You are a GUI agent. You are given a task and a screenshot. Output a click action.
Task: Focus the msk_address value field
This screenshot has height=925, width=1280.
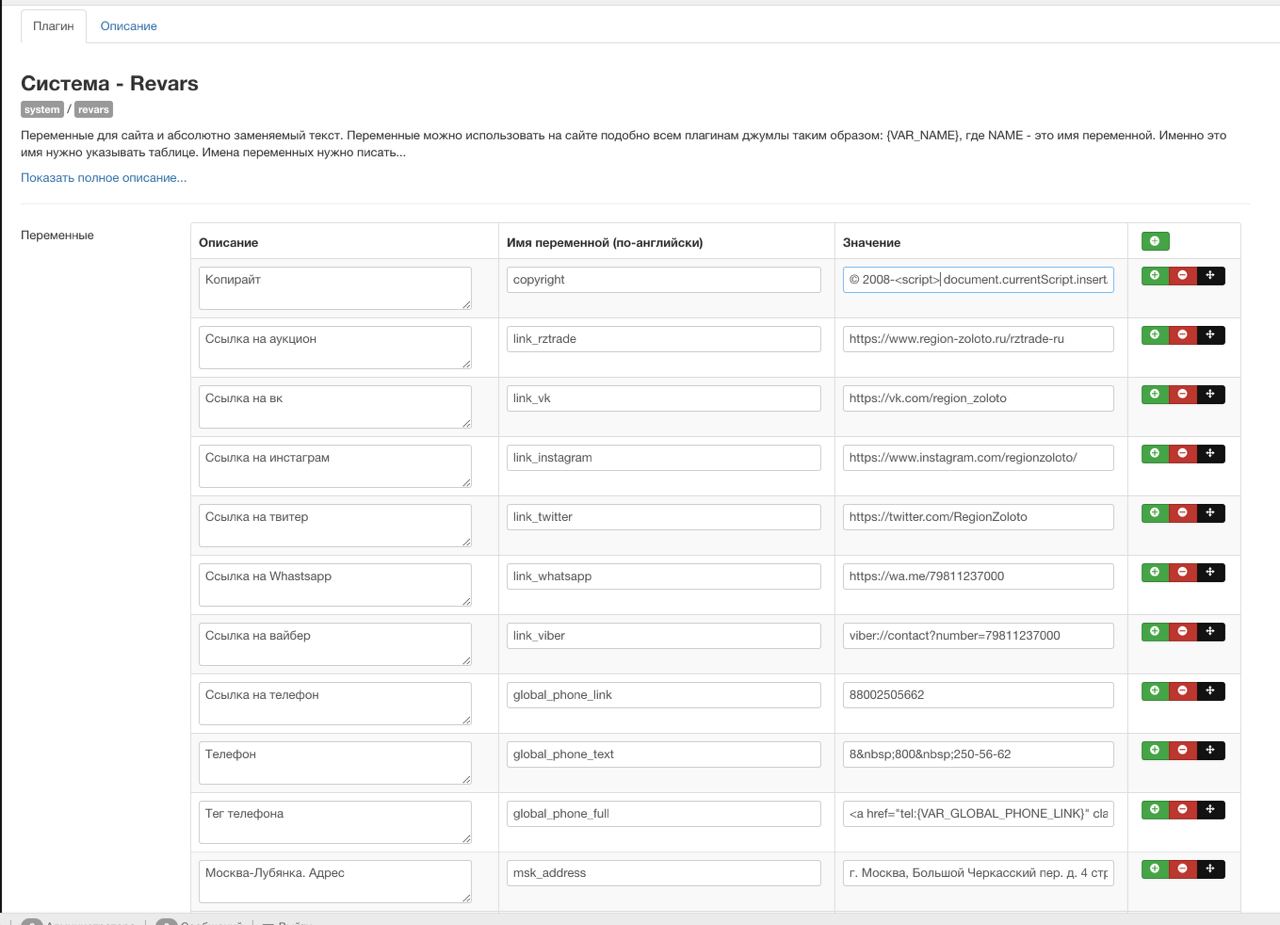[x=978, y=873]
